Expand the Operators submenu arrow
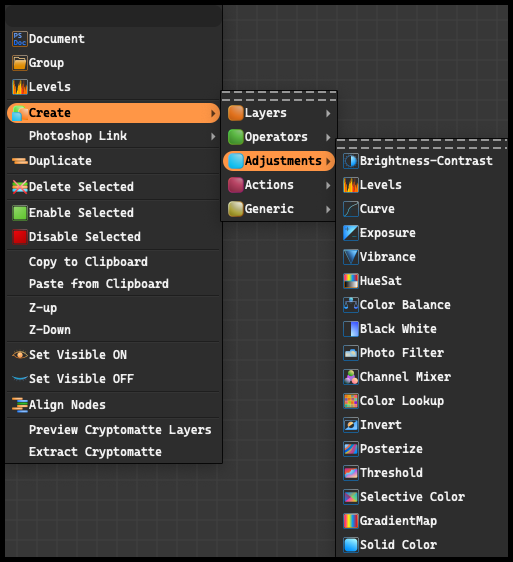The width and height of the screenshot is (513, 562). click(x=328, y=137)
